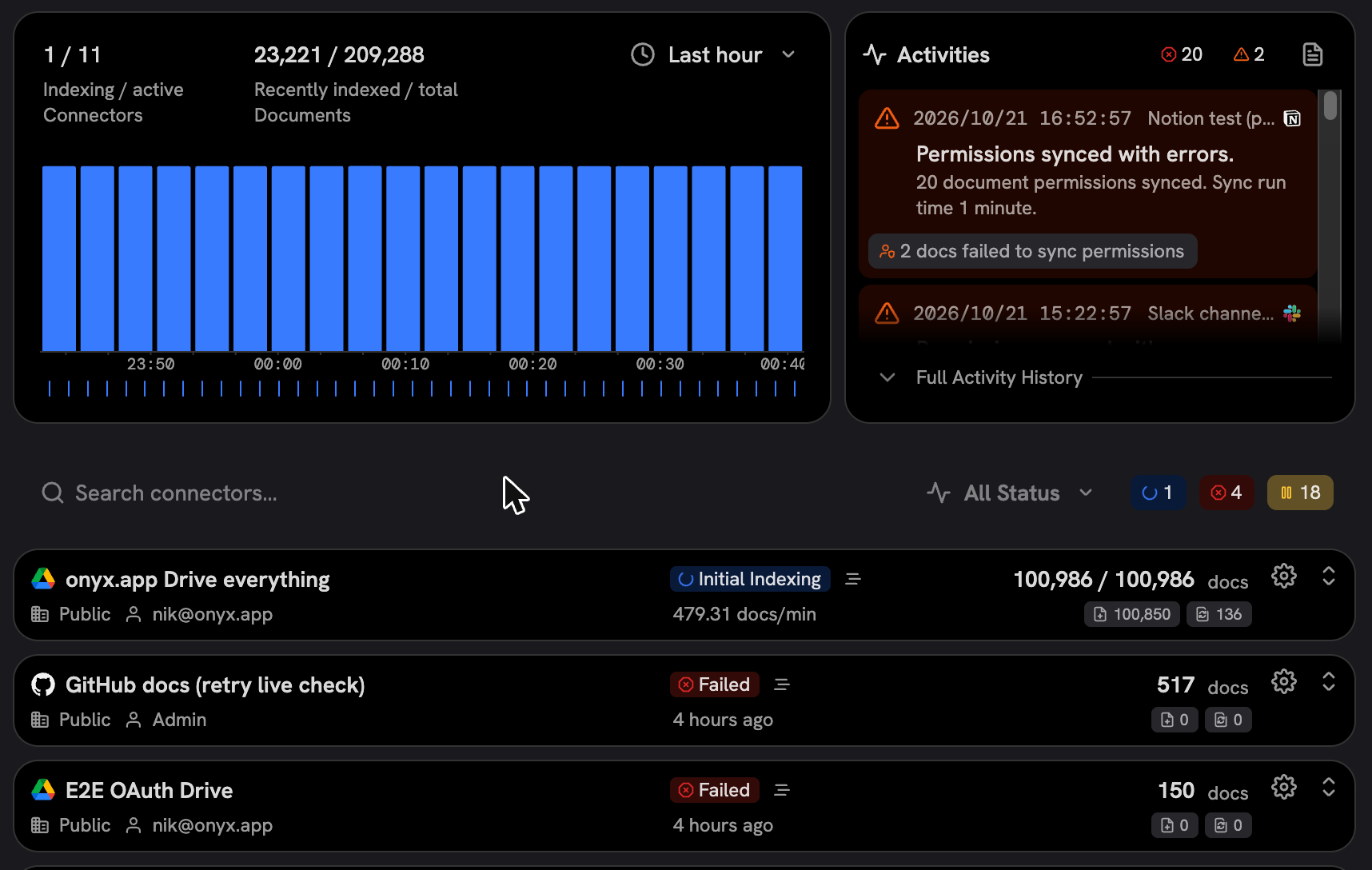Open settings gear for onyx.app Drive everything

[1284, 576]
